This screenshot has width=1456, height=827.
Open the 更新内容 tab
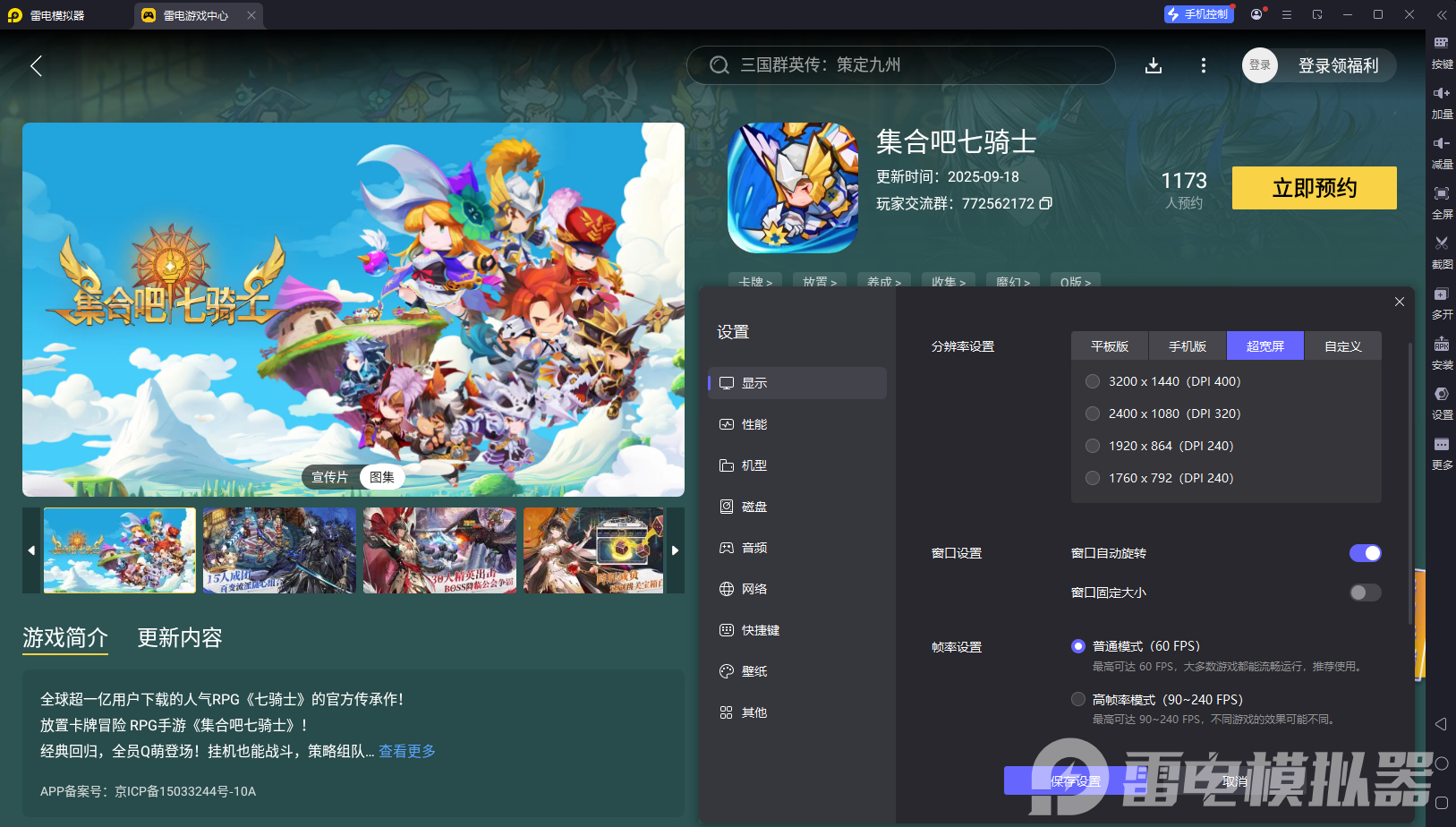pyautogui.click(x=179, y=638)
